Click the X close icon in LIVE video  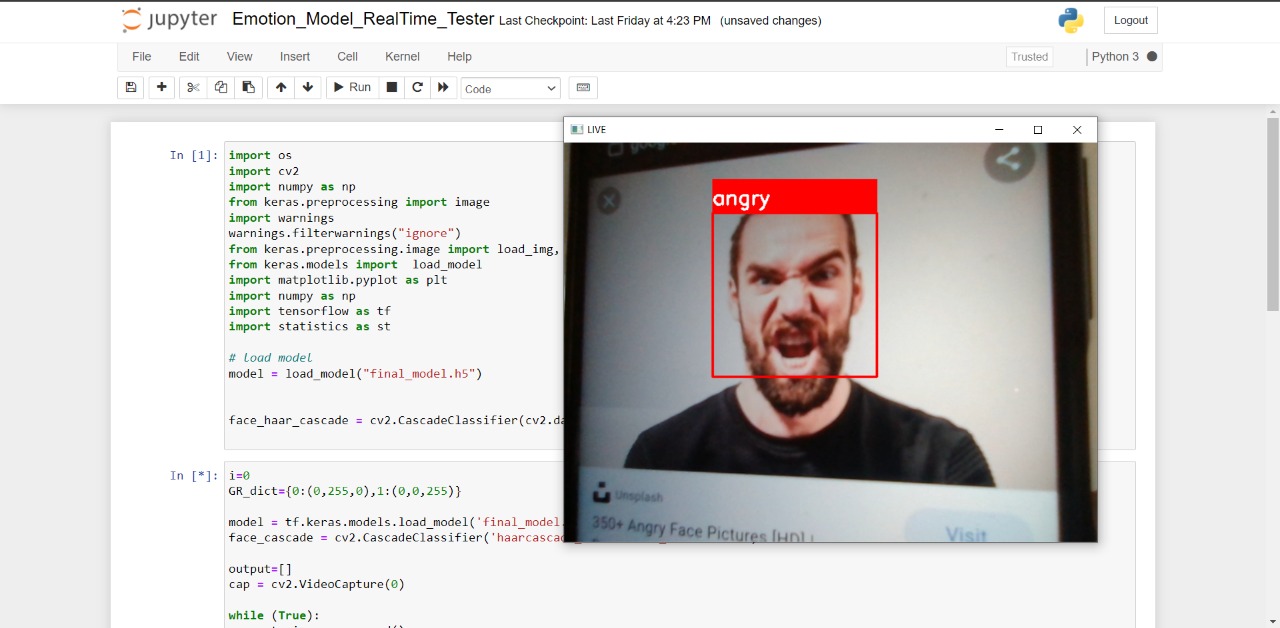point(608,202)
